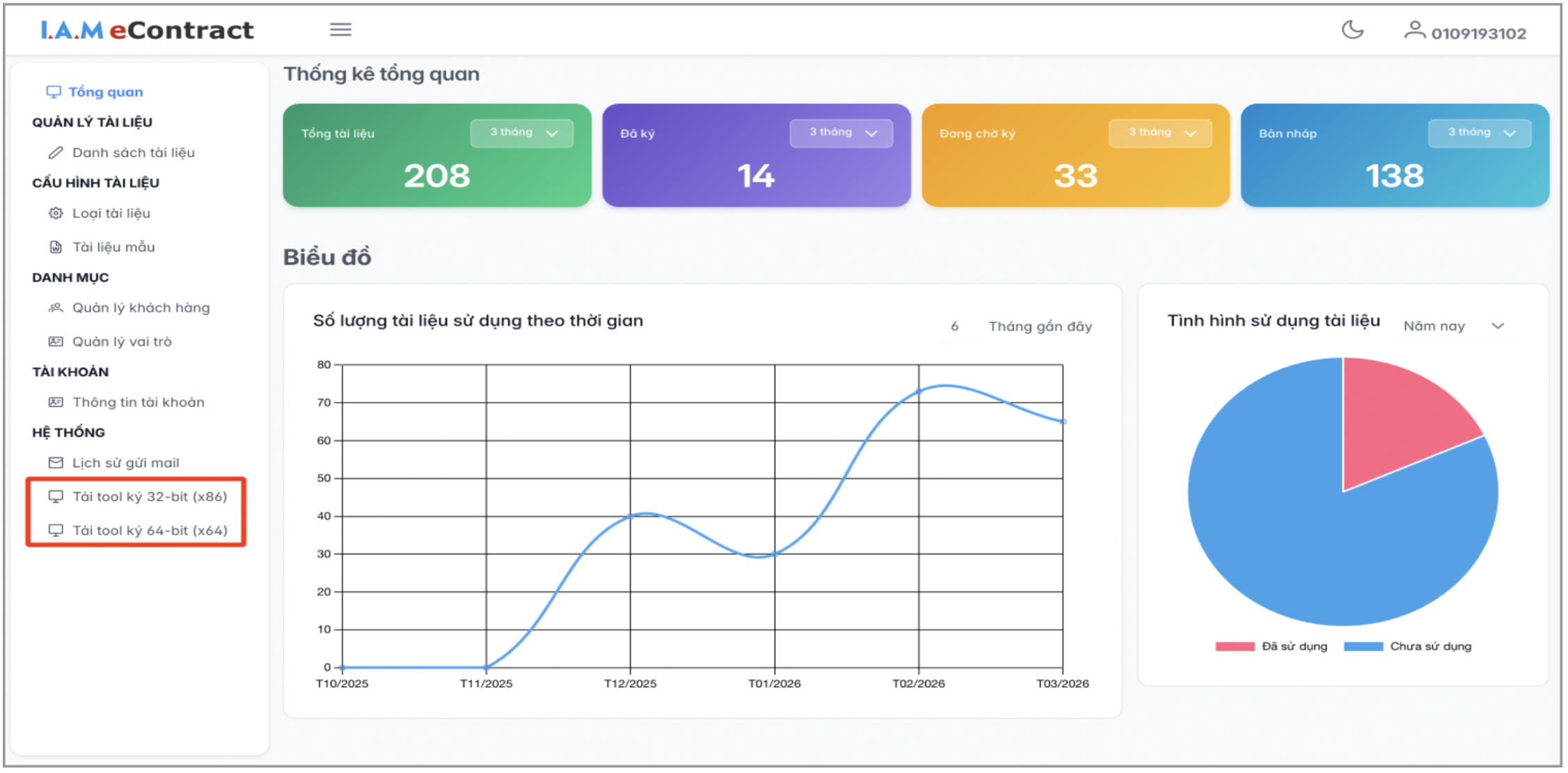
Task: Expand 3 tháng dropdown in Bản nháp card
Action: click(1480, 133)
